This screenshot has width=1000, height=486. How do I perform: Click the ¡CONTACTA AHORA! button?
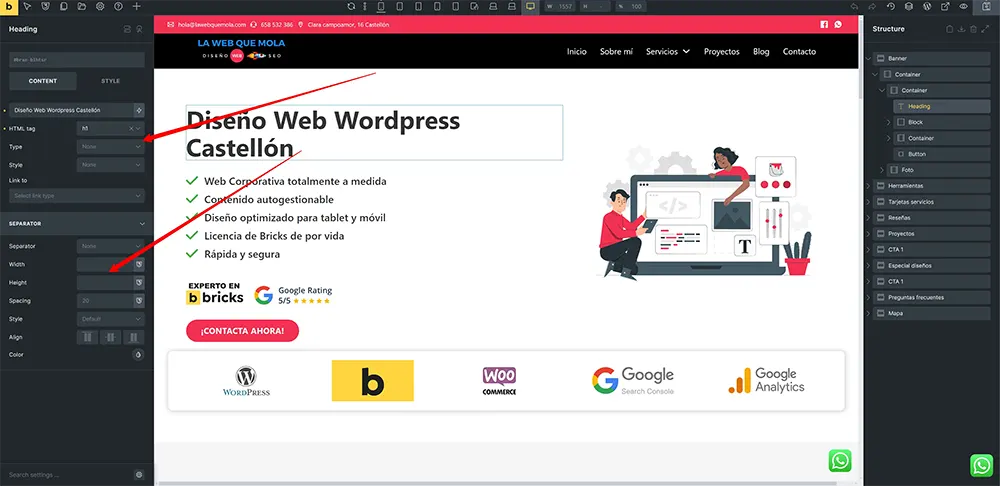coord(242,331)
